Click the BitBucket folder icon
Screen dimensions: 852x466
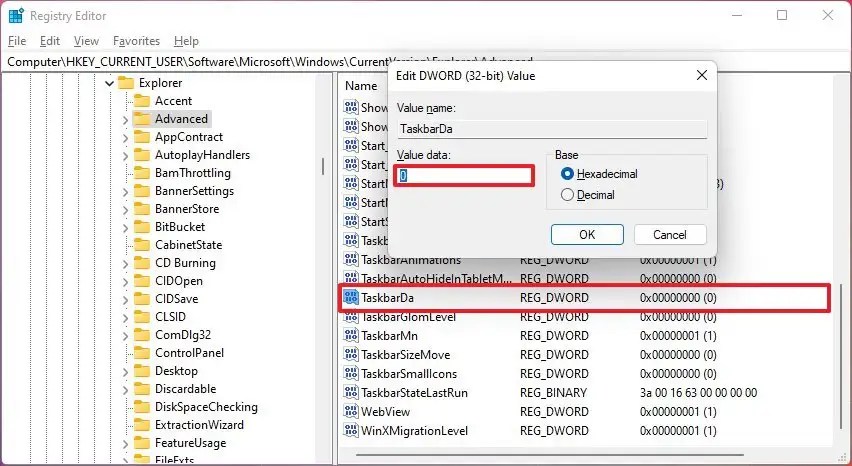click(x=142, y=226)
